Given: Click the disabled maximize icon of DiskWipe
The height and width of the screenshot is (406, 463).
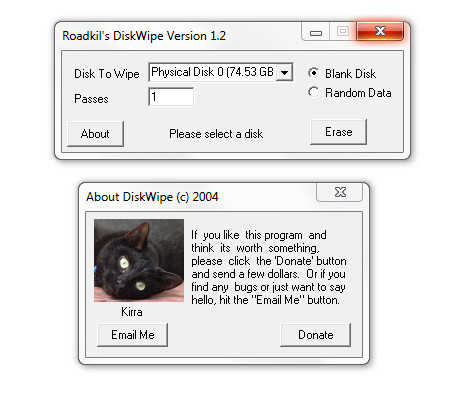Looking at the screenshot, I should 342,32.
